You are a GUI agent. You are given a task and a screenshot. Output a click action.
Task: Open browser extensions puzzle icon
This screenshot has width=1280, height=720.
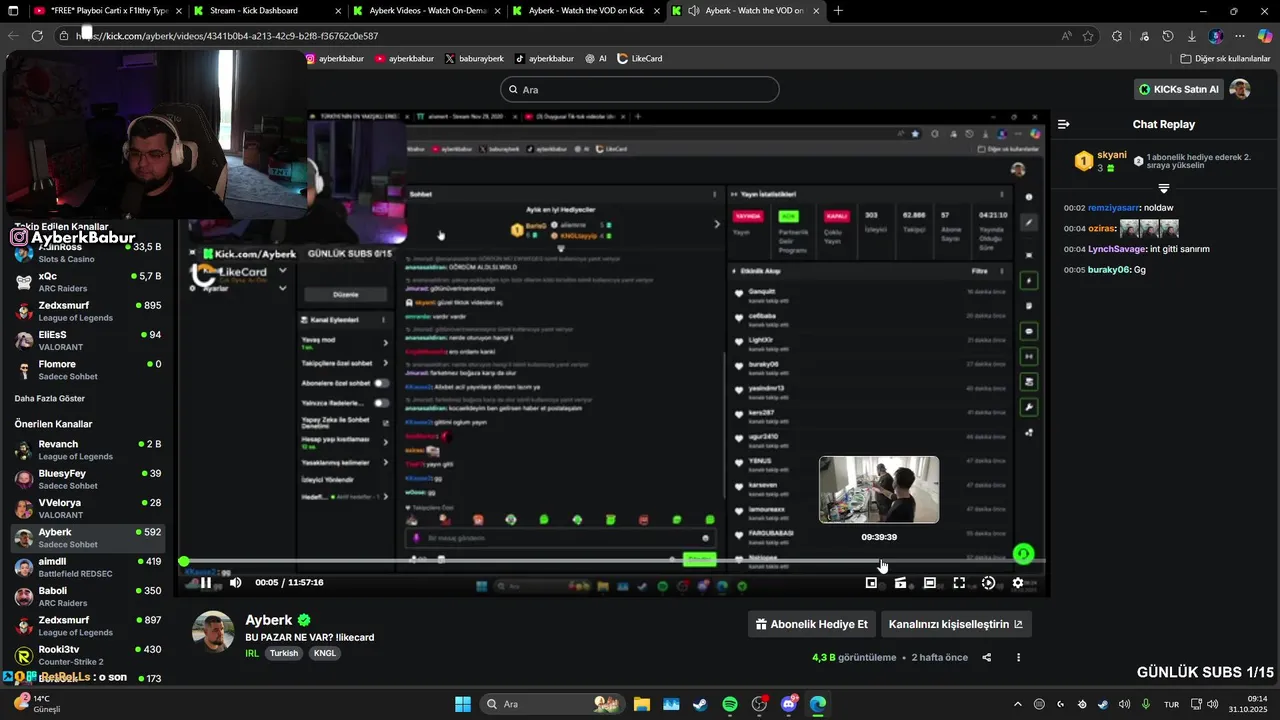[1117, 36]
